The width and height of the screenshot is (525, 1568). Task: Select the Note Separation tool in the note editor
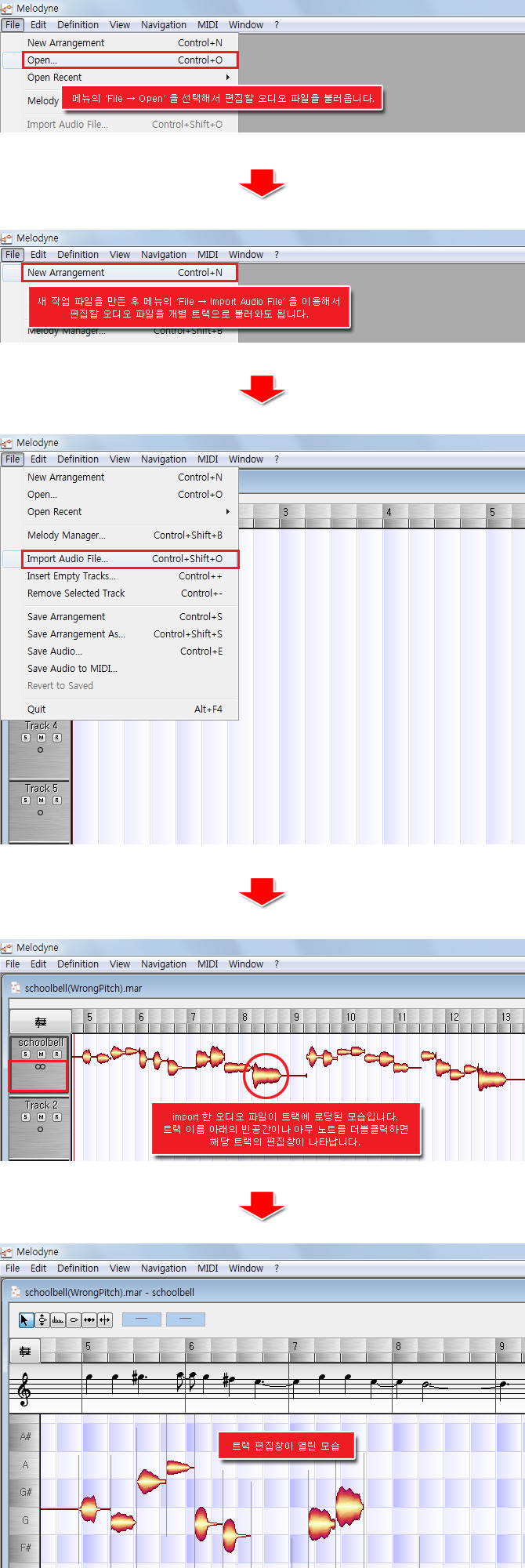(x=105, y=1319)
